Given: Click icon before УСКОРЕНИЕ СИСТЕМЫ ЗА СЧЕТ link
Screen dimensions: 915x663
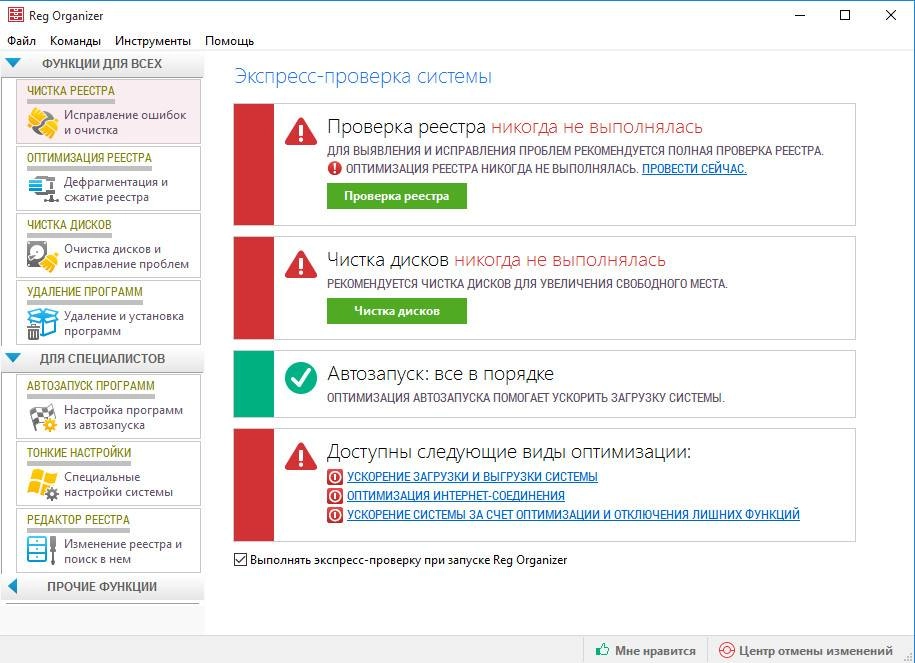Looking at the screenshot, I should [x=335, y=515].
